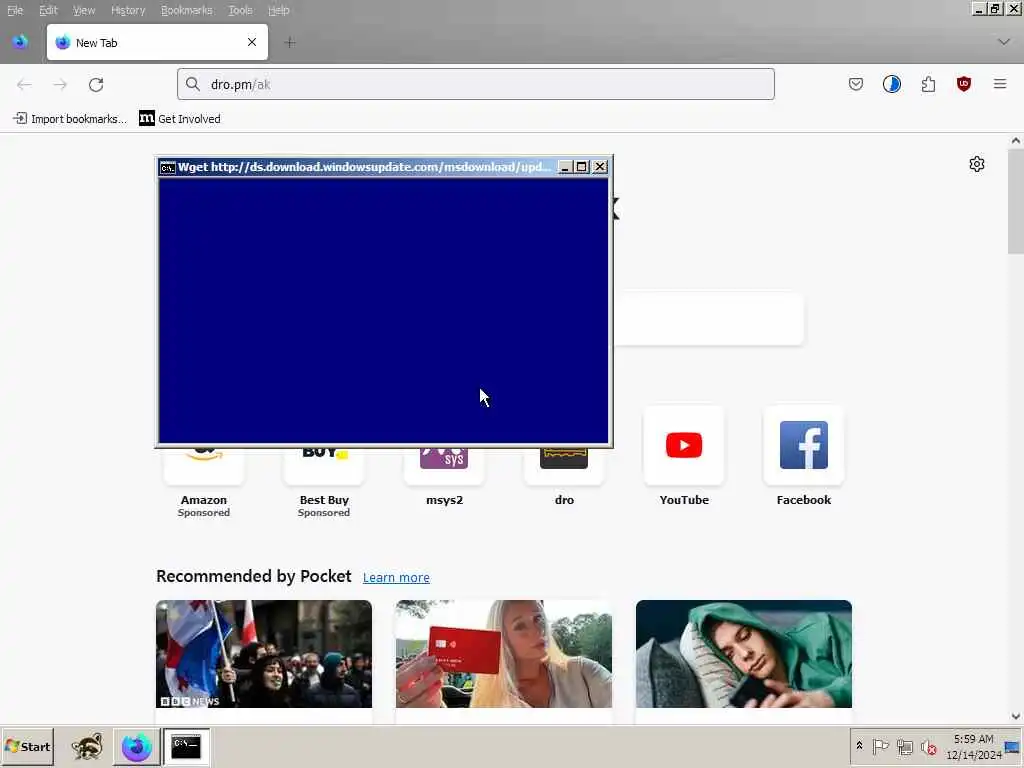The width and height of the screenshot is (1024, 768).
Task: Go back one page
Action: [24, 84]
